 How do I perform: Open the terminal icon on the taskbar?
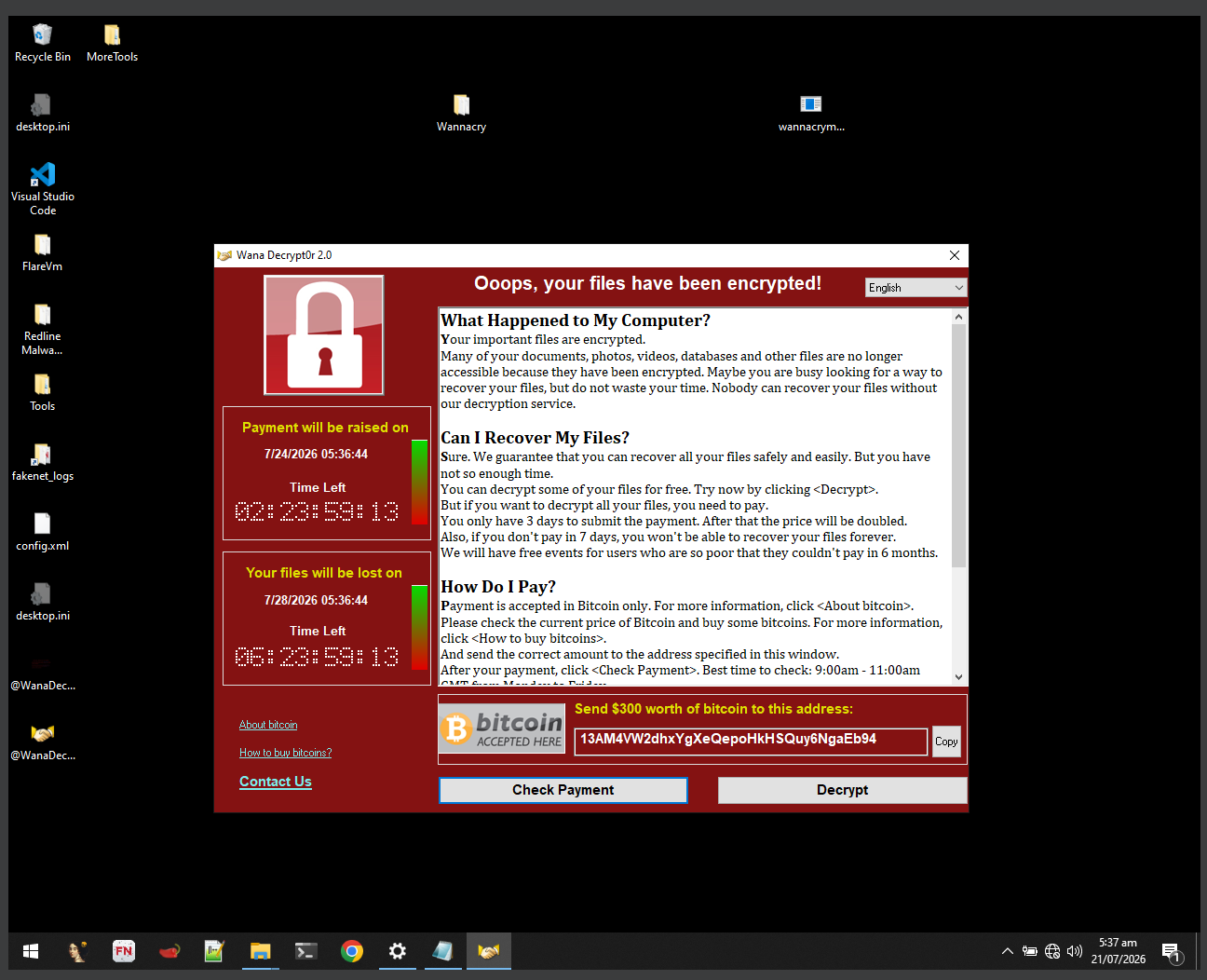click(x=306, y=951)
